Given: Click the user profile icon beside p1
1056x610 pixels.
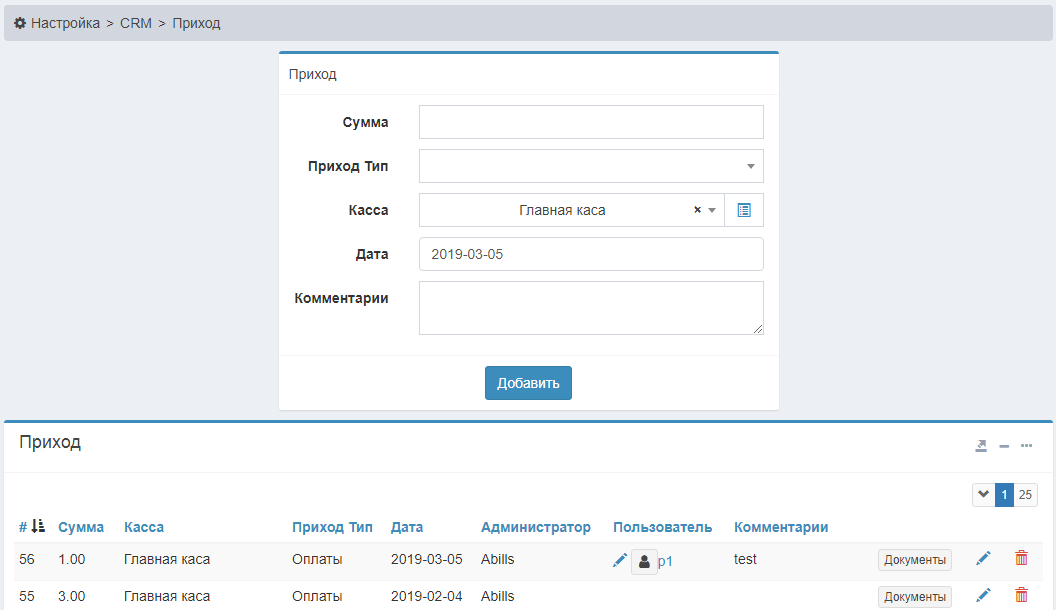Looking at the screenshot, I should (644, 561).
